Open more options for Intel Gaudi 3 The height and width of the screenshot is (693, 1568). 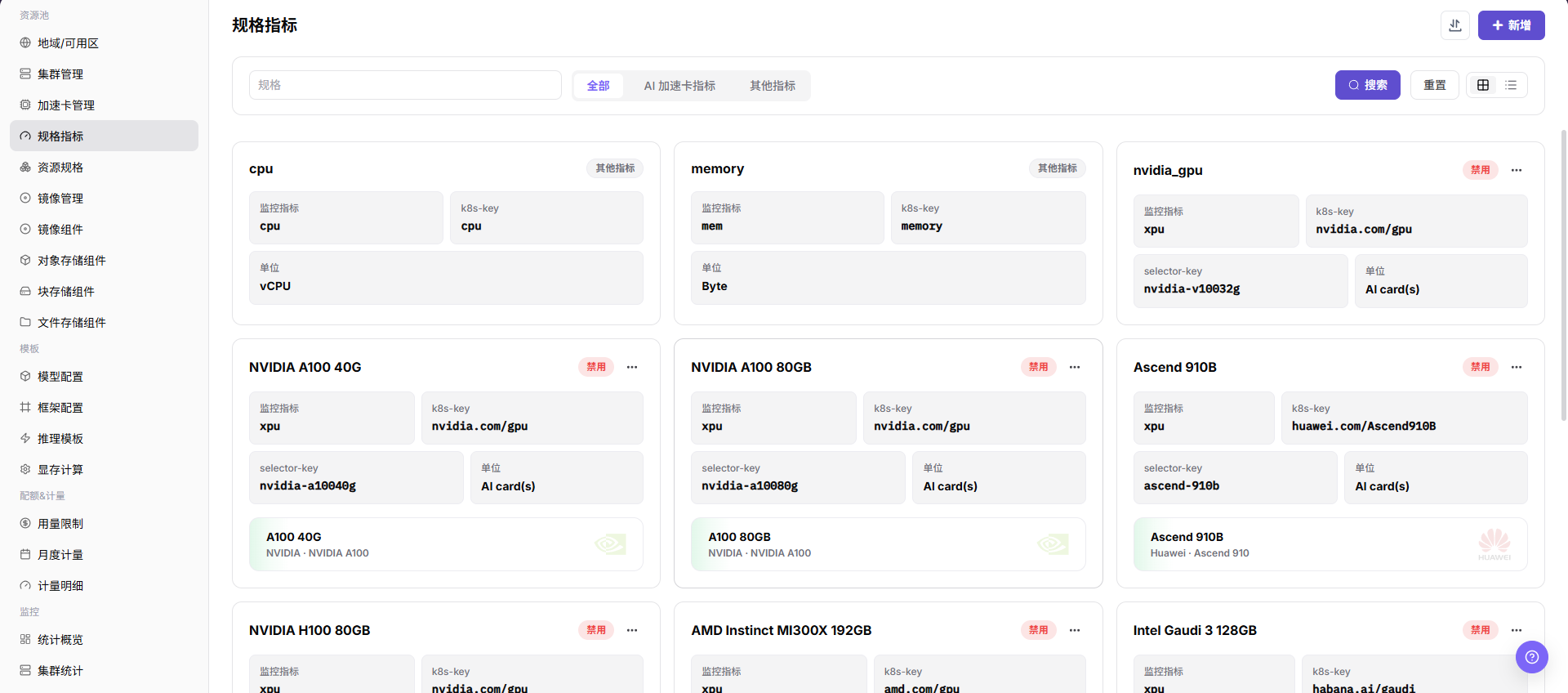[1517, 630]
